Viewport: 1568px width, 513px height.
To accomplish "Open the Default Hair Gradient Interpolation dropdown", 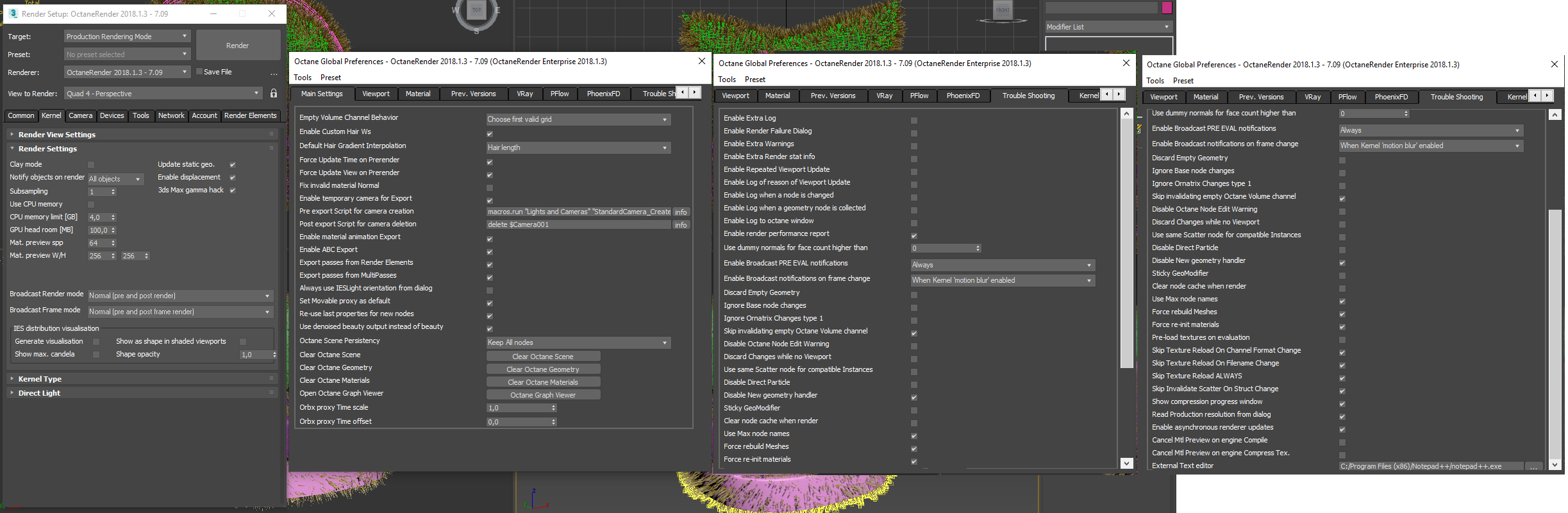I will pos(578,147).
